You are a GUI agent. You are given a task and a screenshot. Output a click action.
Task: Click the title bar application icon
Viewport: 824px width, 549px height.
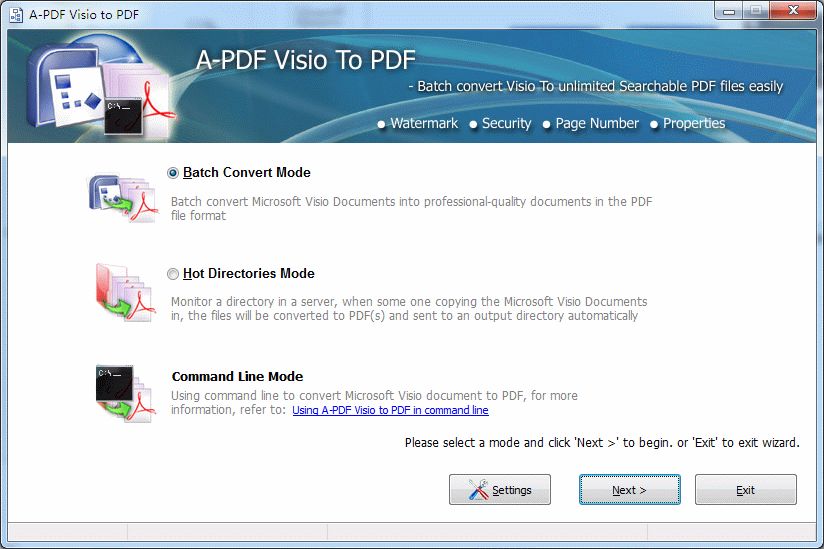[16, 15]
